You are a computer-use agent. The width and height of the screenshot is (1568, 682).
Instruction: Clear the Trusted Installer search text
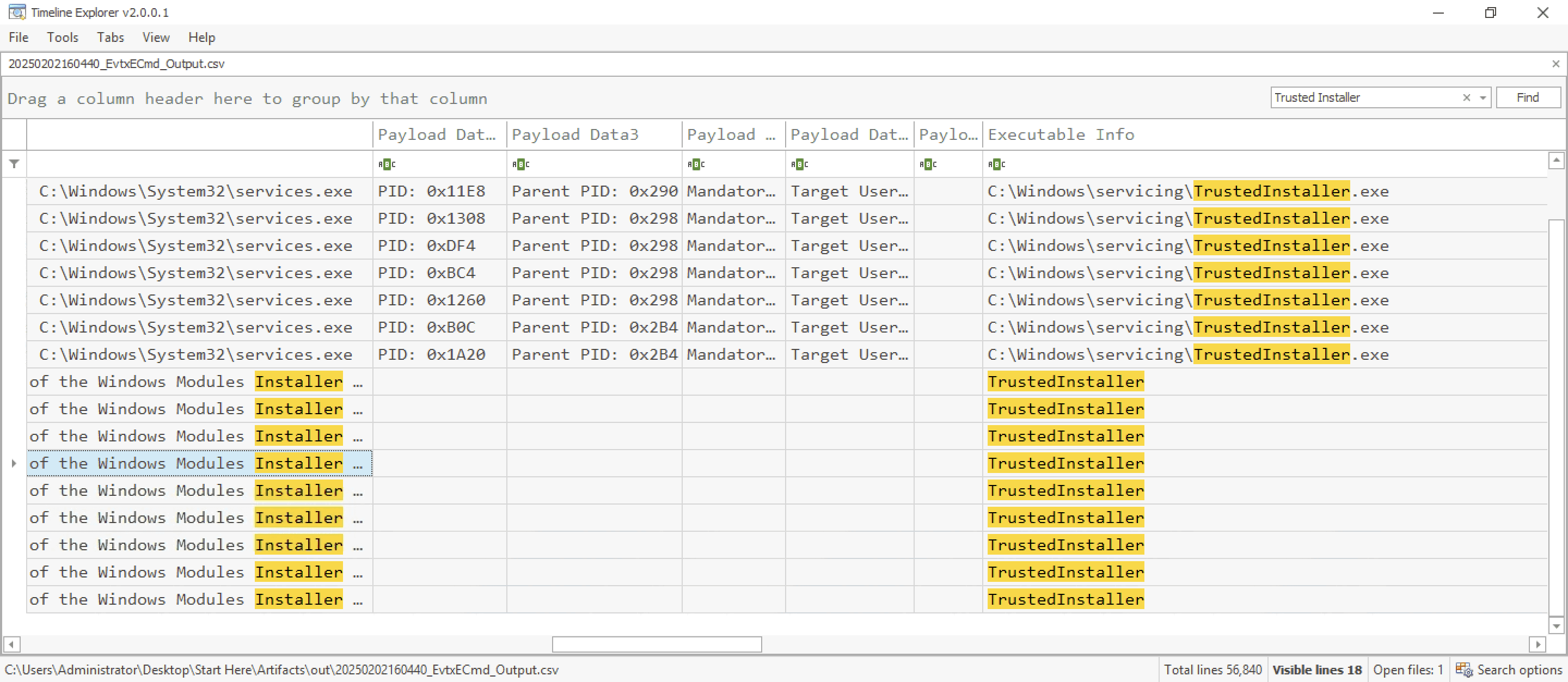pos(1466,98)
